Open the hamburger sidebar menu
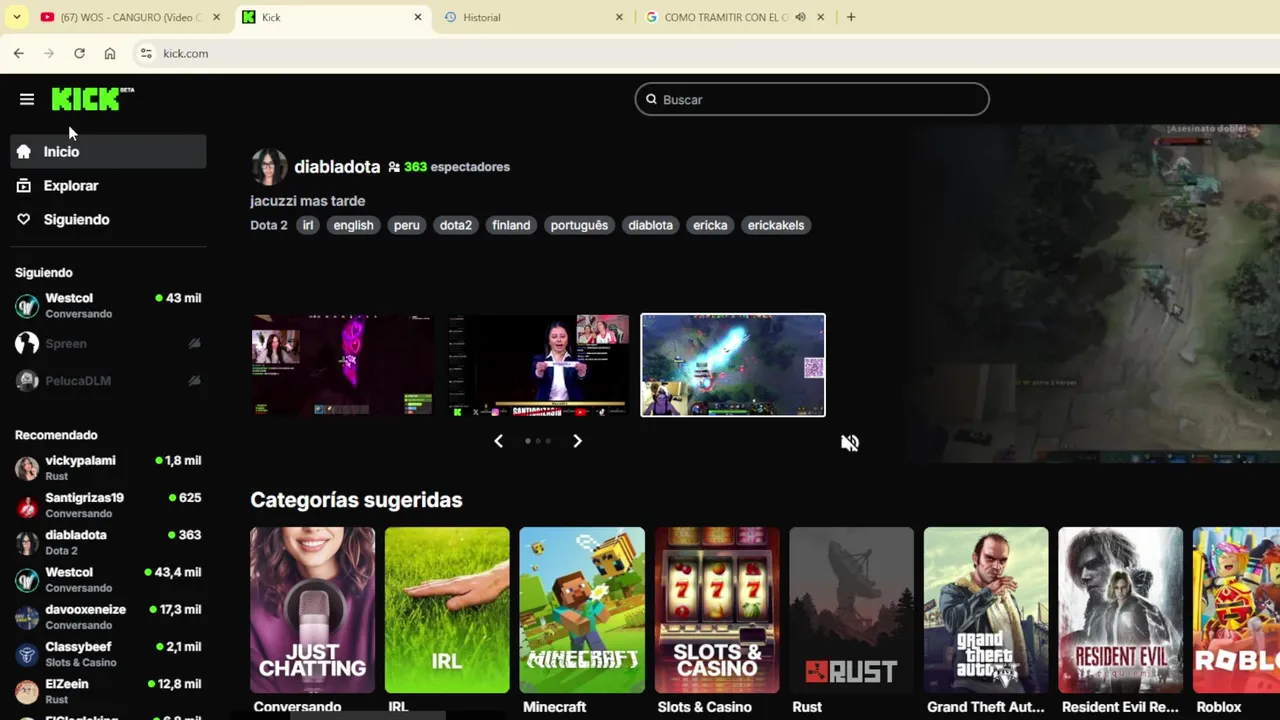The height and width of the screenshot is (720, 1280). [x=27, y=99]
